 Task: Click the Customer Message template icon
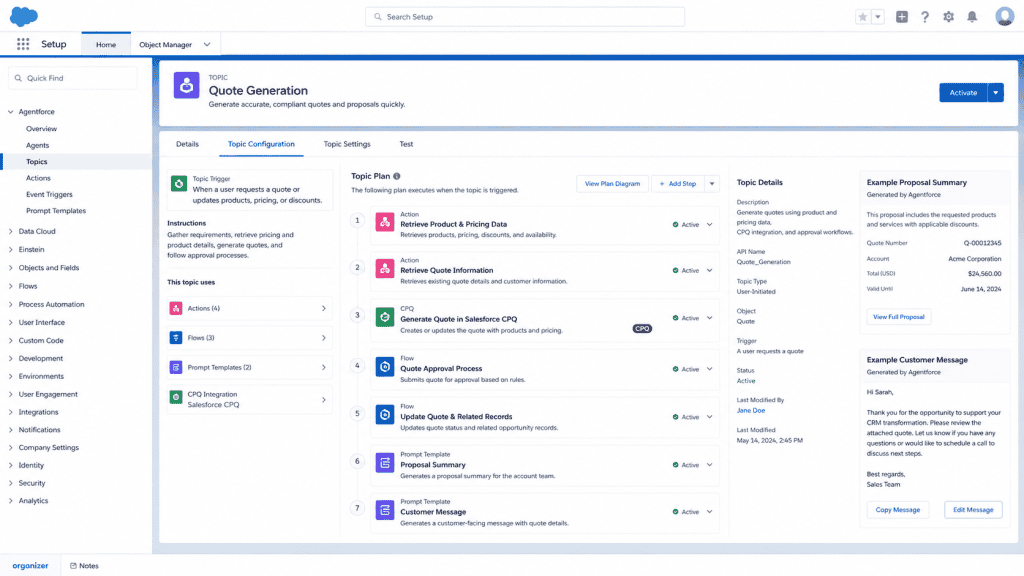coord(385,510)
